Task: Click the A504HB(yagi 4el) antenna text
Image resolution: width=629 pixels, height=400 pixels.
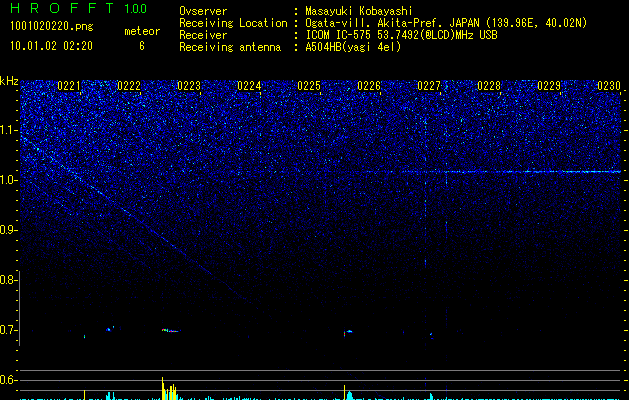Action: tap(353, 47)
